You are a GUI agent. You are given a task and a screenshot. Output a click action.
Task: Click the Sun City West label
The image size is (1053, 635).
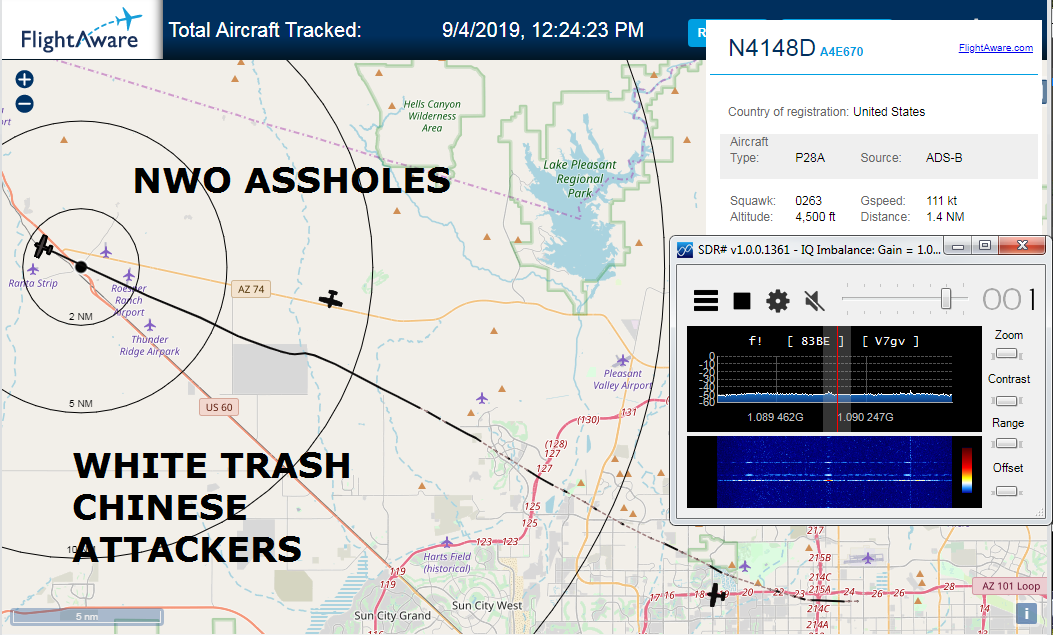pos(487,605)
